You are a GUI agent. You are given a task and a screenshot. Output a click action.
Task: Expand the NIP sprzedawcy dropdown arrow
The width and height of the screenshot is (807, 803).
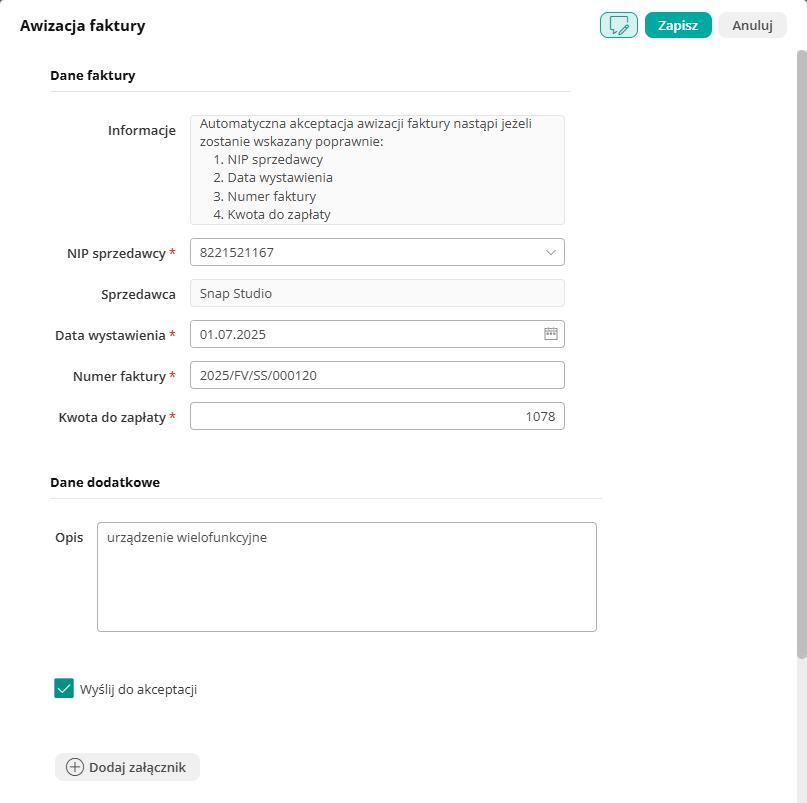[550, 253]
